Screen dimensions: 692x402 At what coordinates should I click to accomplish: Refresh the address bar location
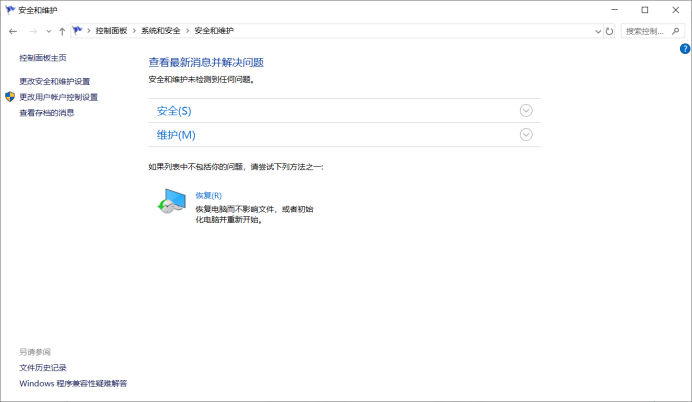click(610, 31)
